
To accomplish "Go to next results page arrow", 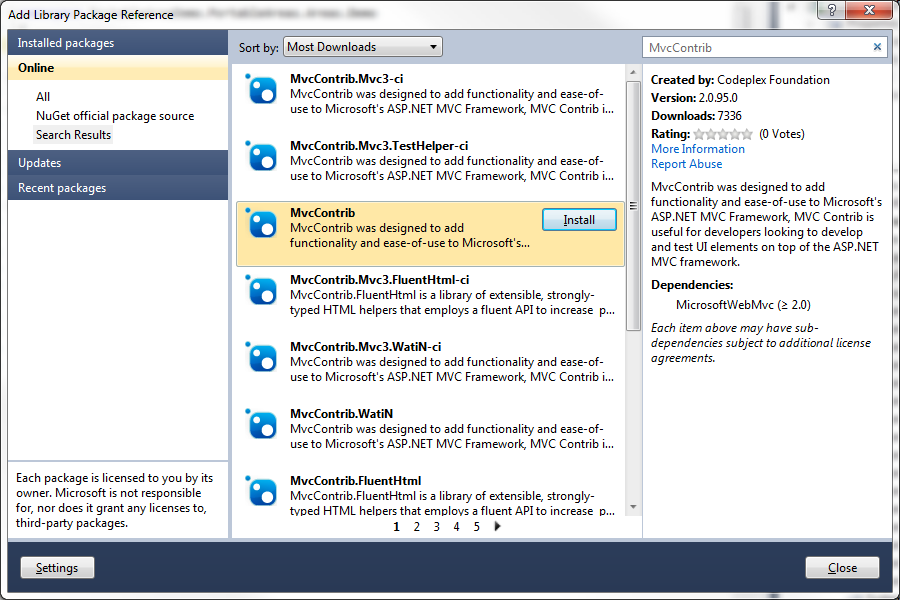I will point(497,526).
